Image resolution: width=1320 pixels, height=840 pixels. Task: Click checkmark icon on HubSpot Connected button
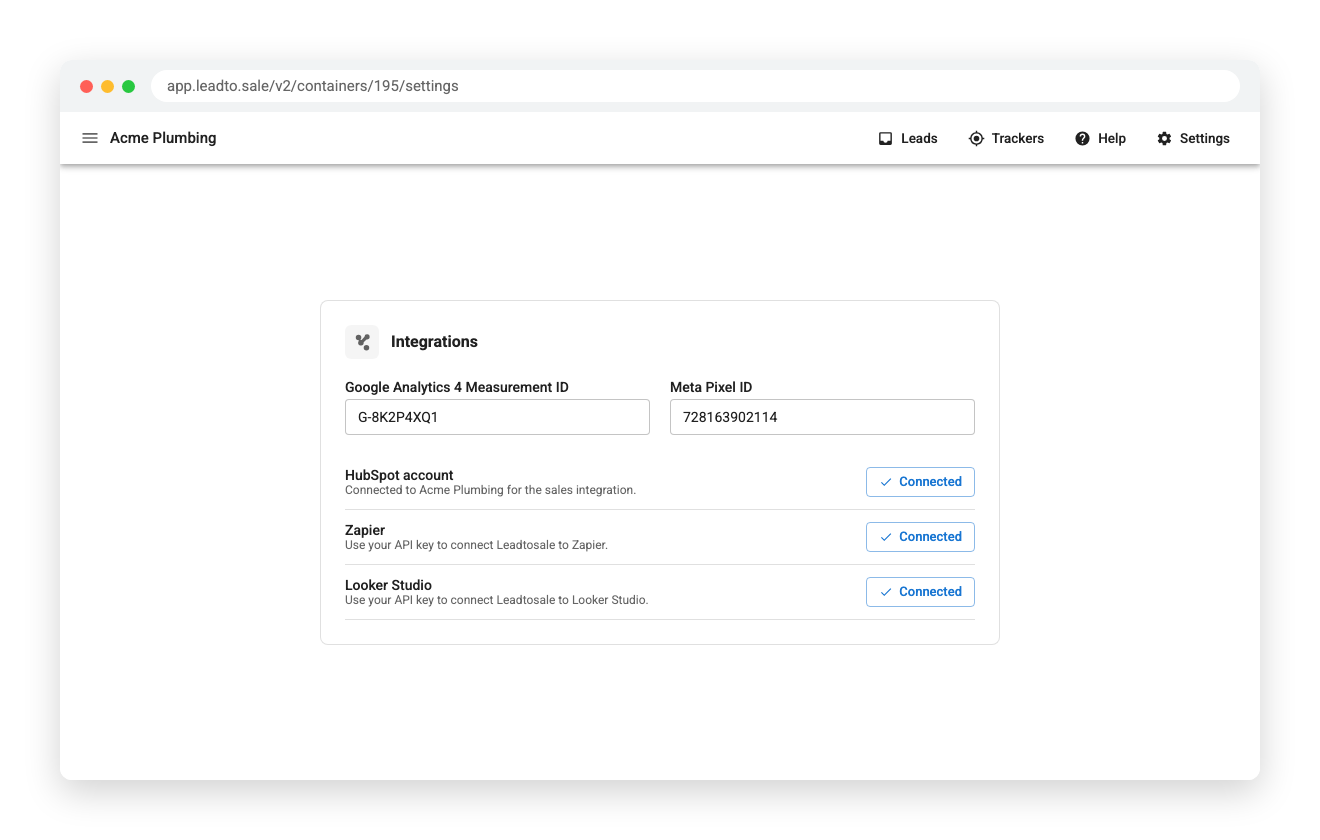click(x=886, y=482)
